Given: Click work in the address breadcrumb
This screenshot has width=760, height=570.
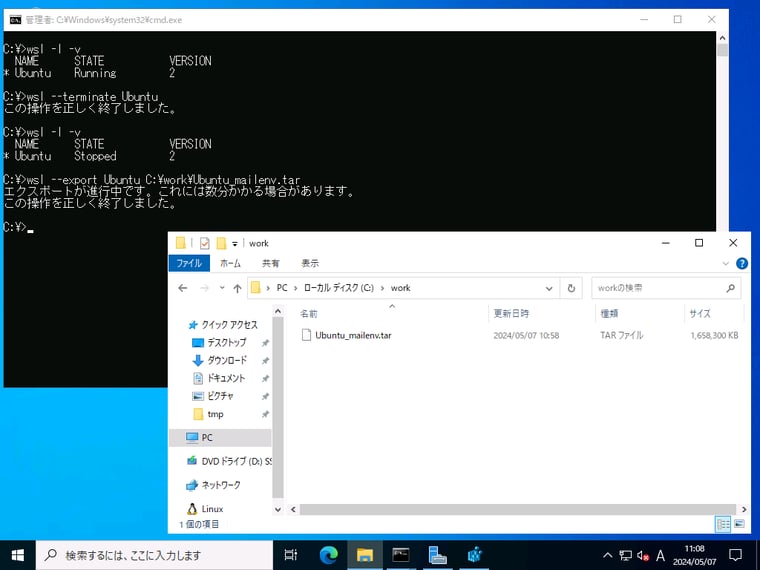Looking at the screenshot, I should click(400, 288).
